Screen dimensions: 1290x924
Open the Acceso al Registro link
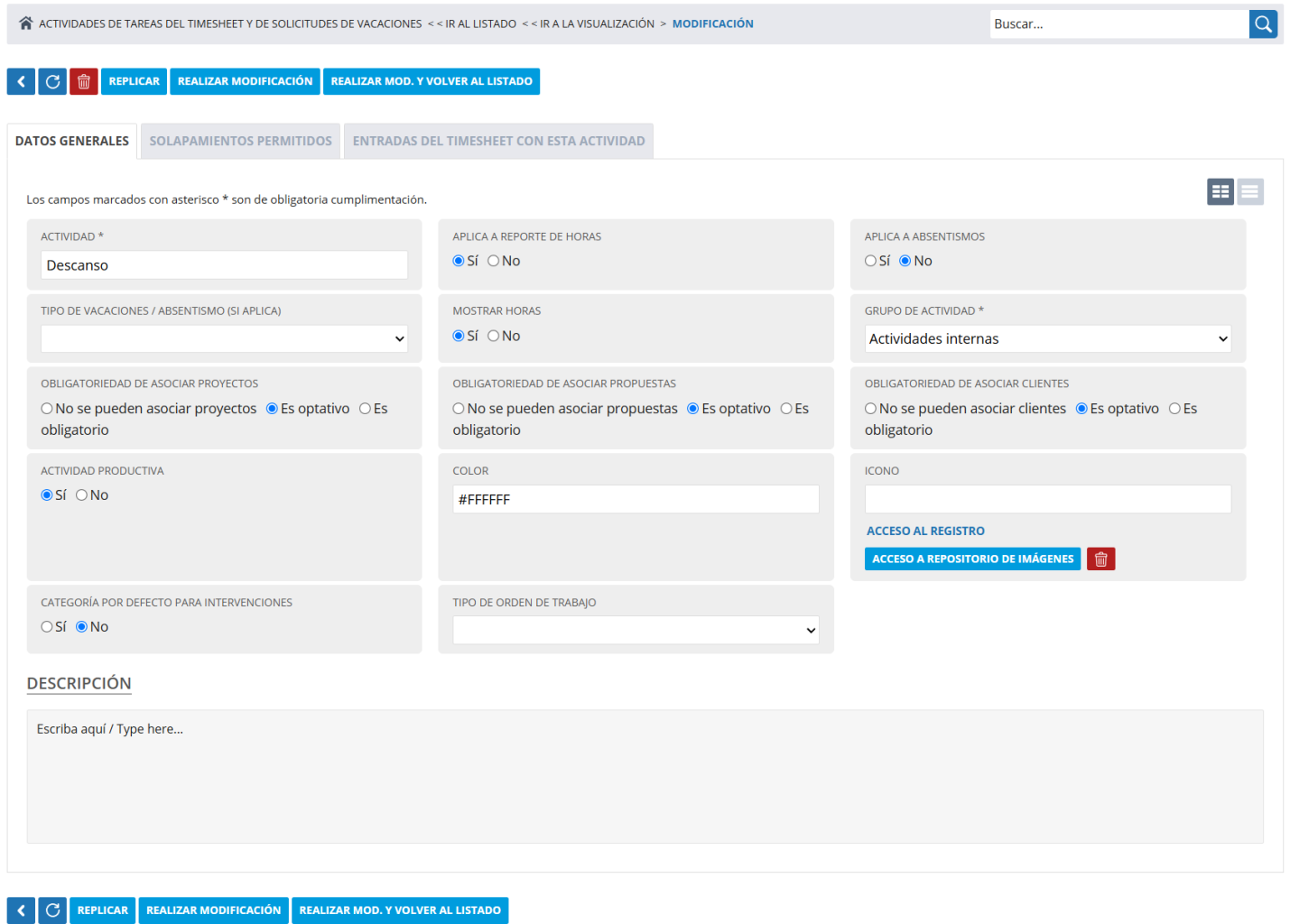pyautogui.click(x=925, y=531)
